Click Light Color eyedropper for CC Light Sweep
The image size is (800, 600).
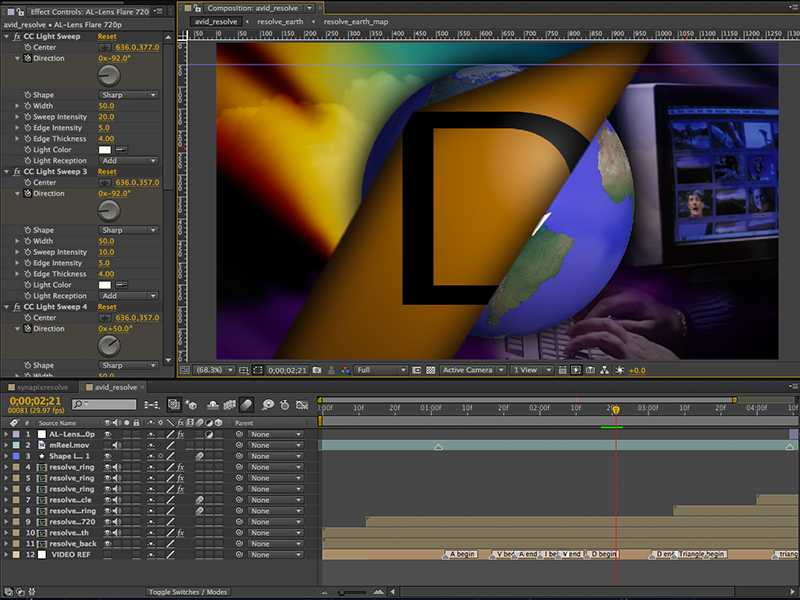pos(121,149)
